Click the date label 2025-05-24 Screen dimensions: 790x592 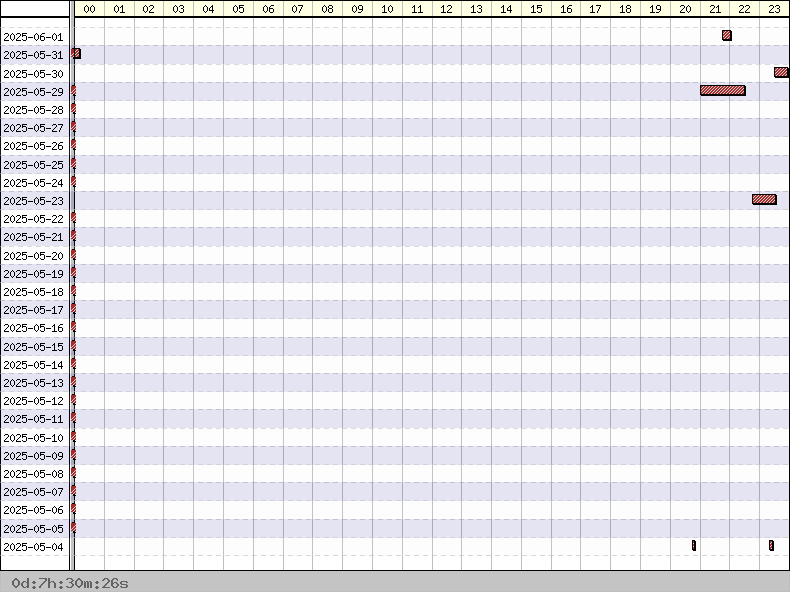click(x=33, y=183)
